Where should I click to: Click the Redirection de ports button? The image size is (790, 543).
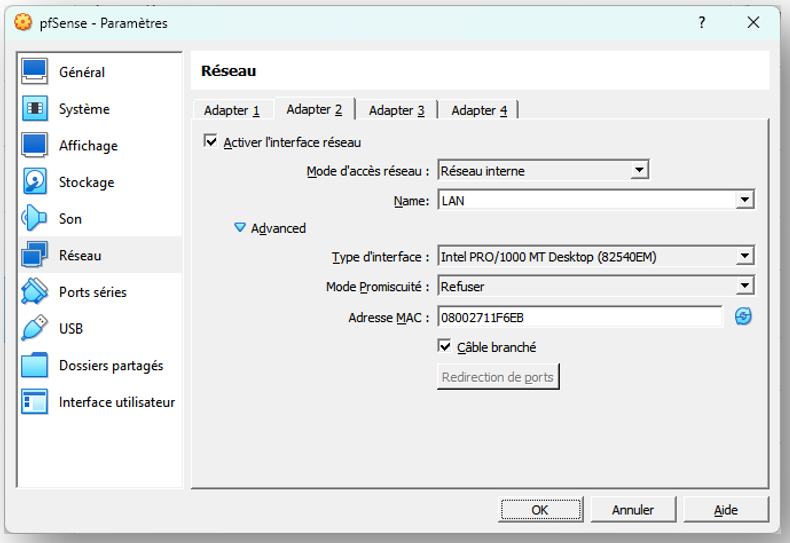tap(498, 377)
